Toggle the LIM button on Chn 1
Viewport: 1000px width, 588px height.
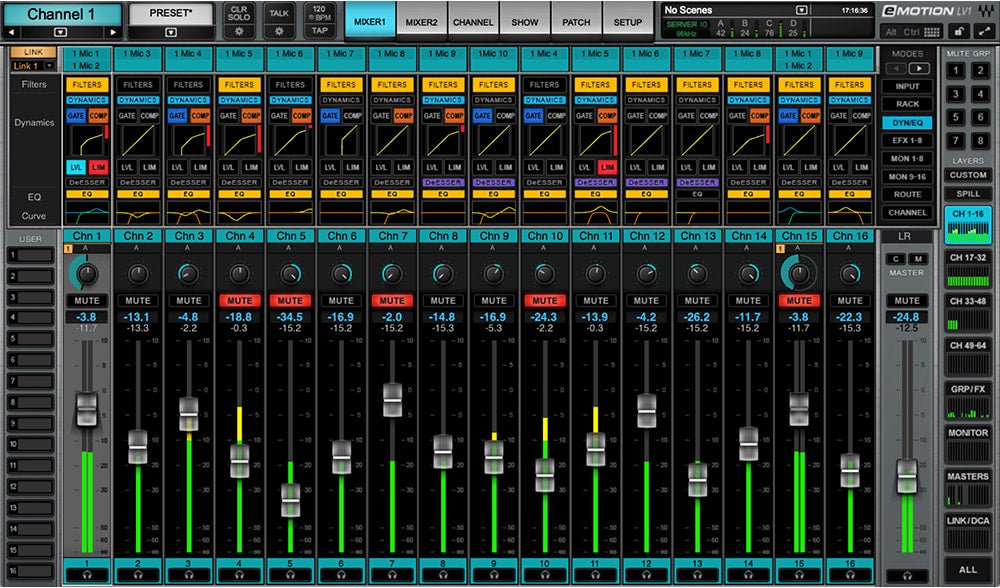(98, 167)
